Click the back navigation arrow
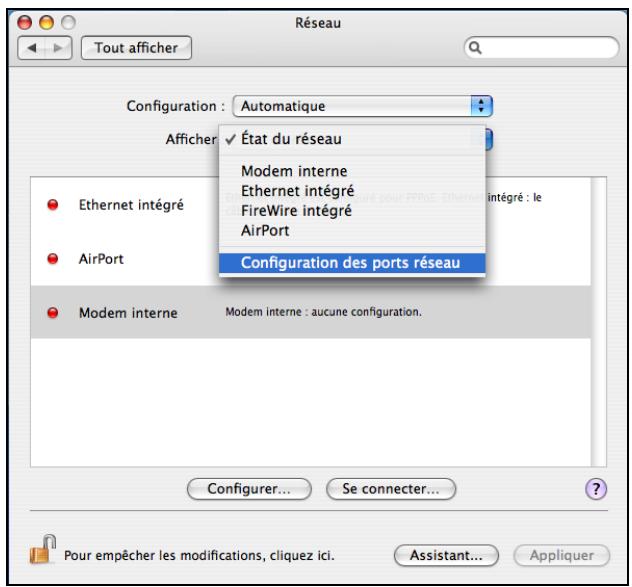 [x=32, y=48]
